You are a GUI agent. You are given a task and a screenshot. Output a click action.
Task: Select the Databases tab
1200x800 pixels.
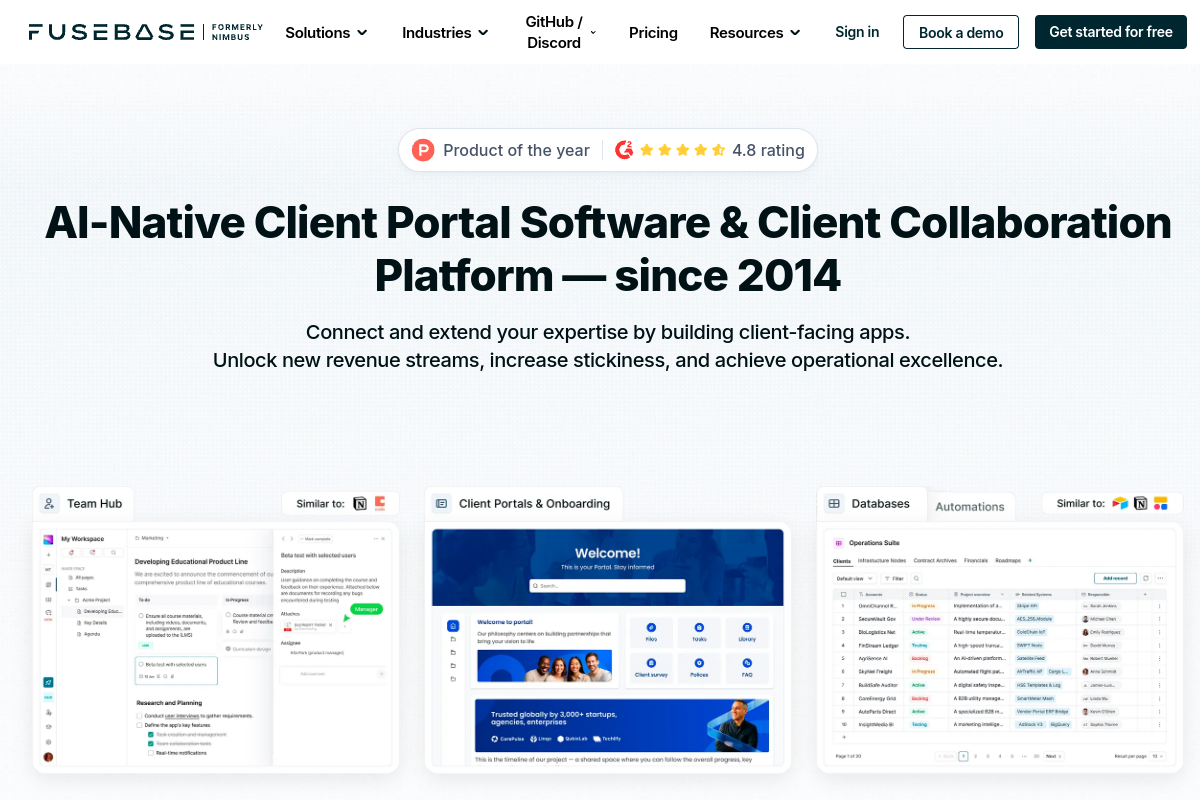tap(871, 504)
